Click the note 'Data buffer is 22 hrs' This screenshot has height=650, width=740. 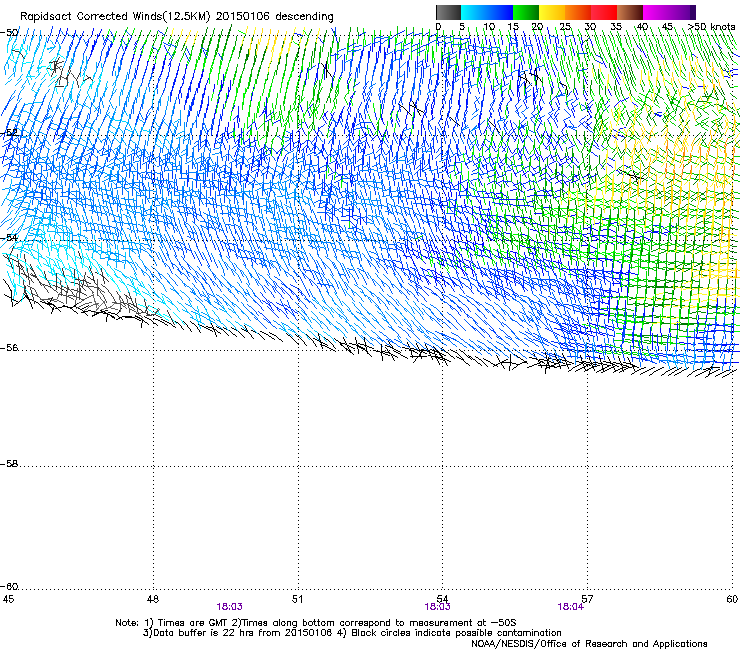205,633
